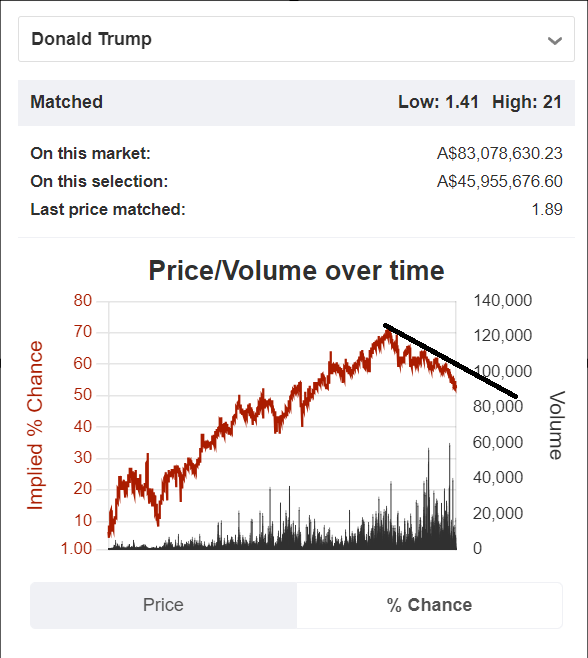Click the 140,000 volume axis tick
Screen dimensions: 588x658
(x=503, y=300)
